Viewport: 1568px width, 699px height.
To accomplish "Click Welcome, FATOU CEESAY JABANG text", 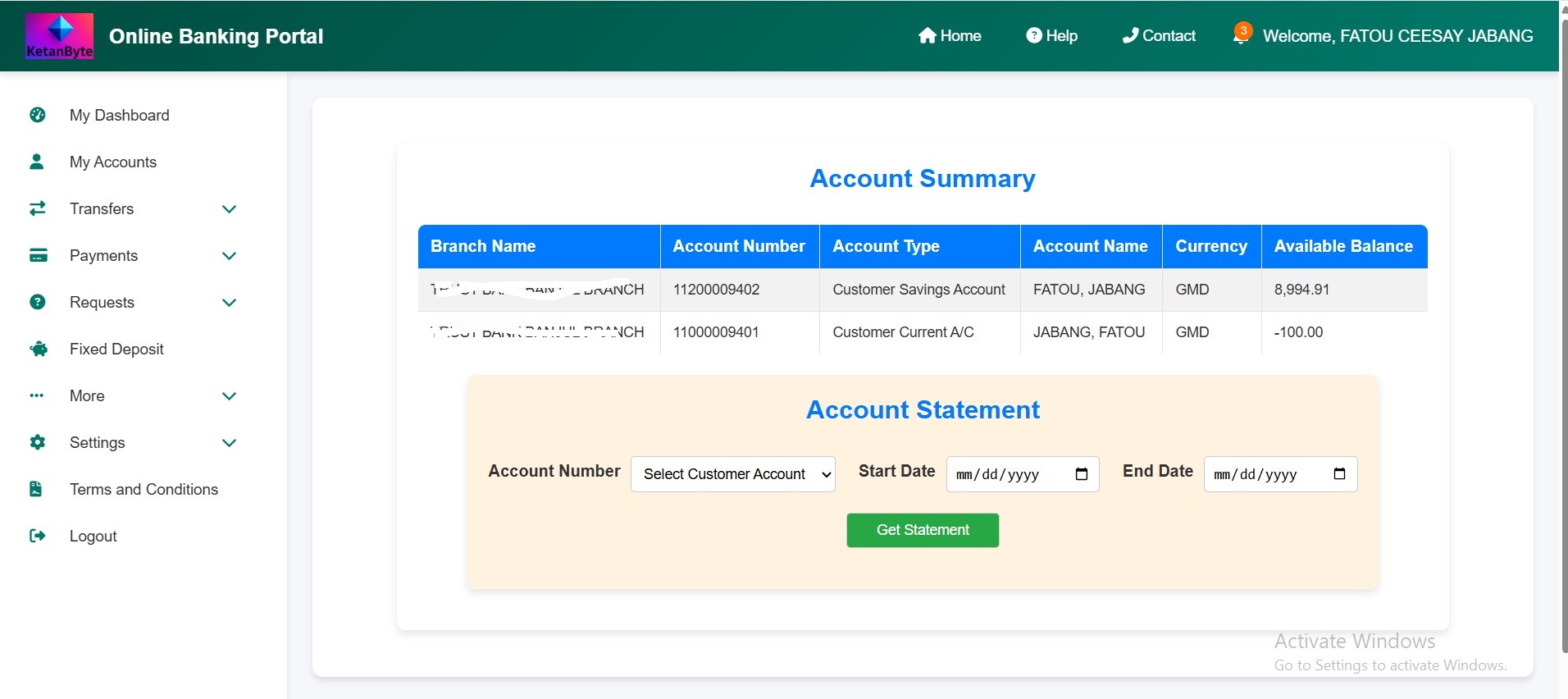I will click(1397, 35).
